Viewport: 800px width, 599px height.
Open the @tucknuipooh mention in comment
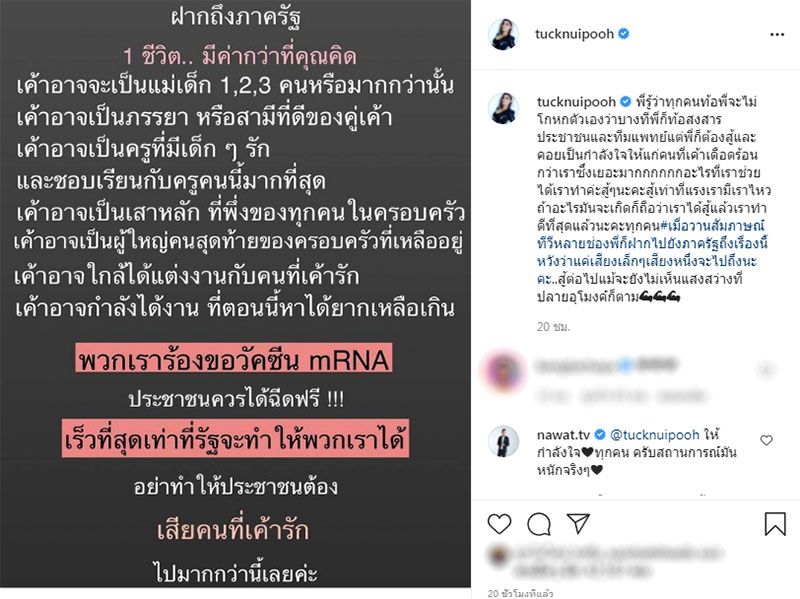pyautogui.click(x=655, y=435)
